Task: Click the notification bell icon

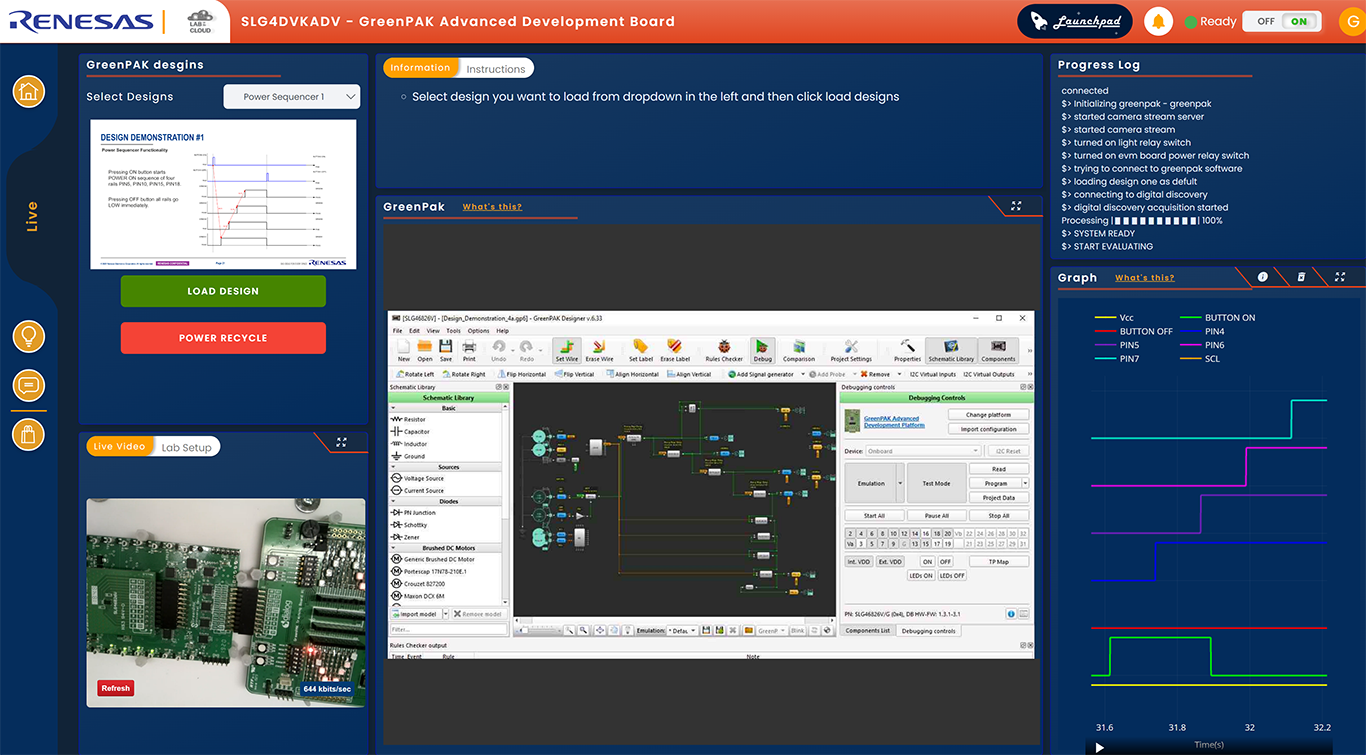Action: pyautogui.click(x=1158, y=22)
